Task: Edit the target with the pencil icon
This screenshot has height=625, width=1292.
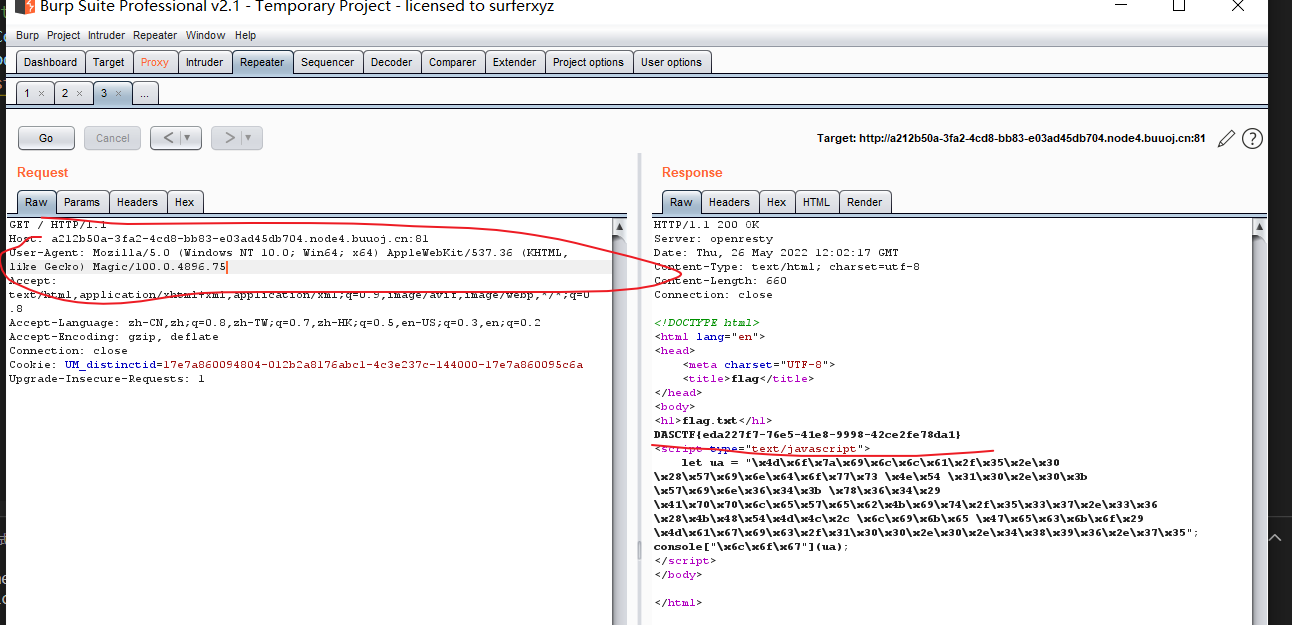Action: (x=1226, y=139)
